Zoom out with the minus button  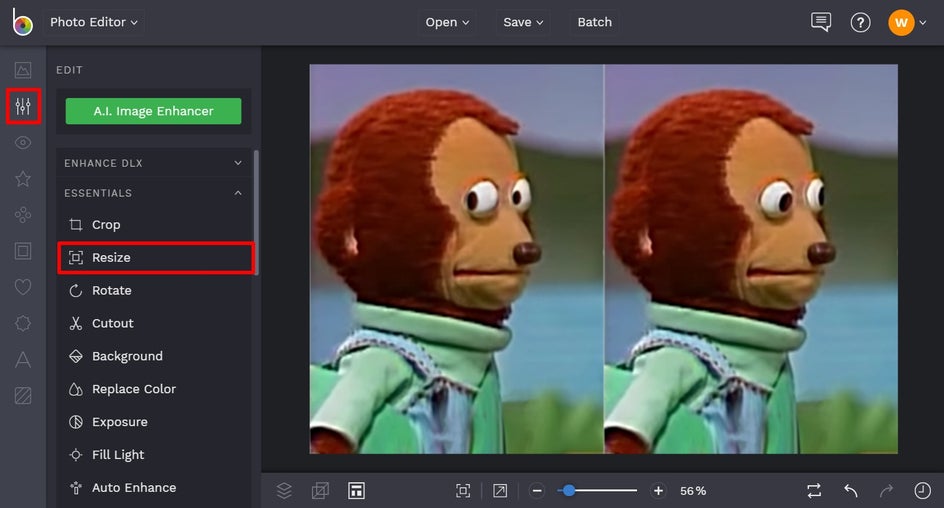(x=537, y=491)
